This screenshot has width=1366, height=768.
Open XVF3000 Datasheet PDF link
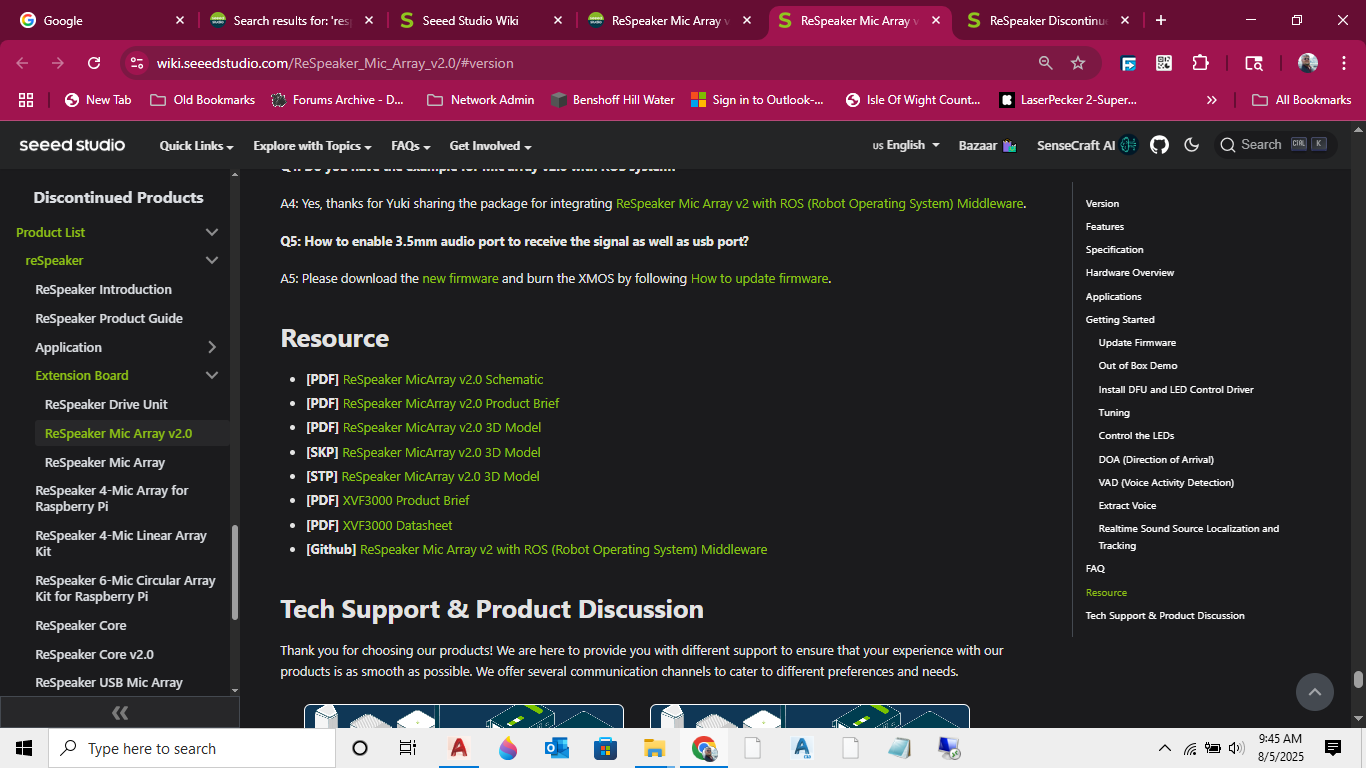(398, 525)
